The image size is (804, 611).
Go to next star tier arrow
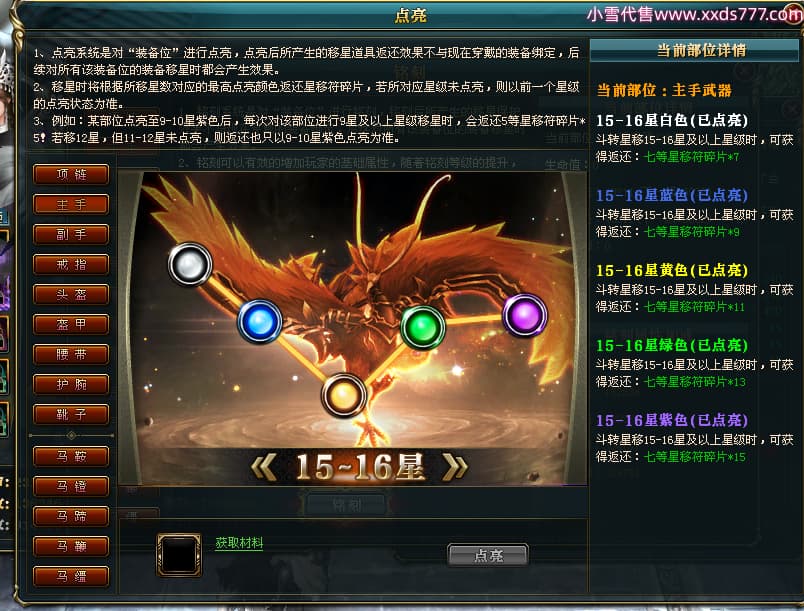point(455,467)
